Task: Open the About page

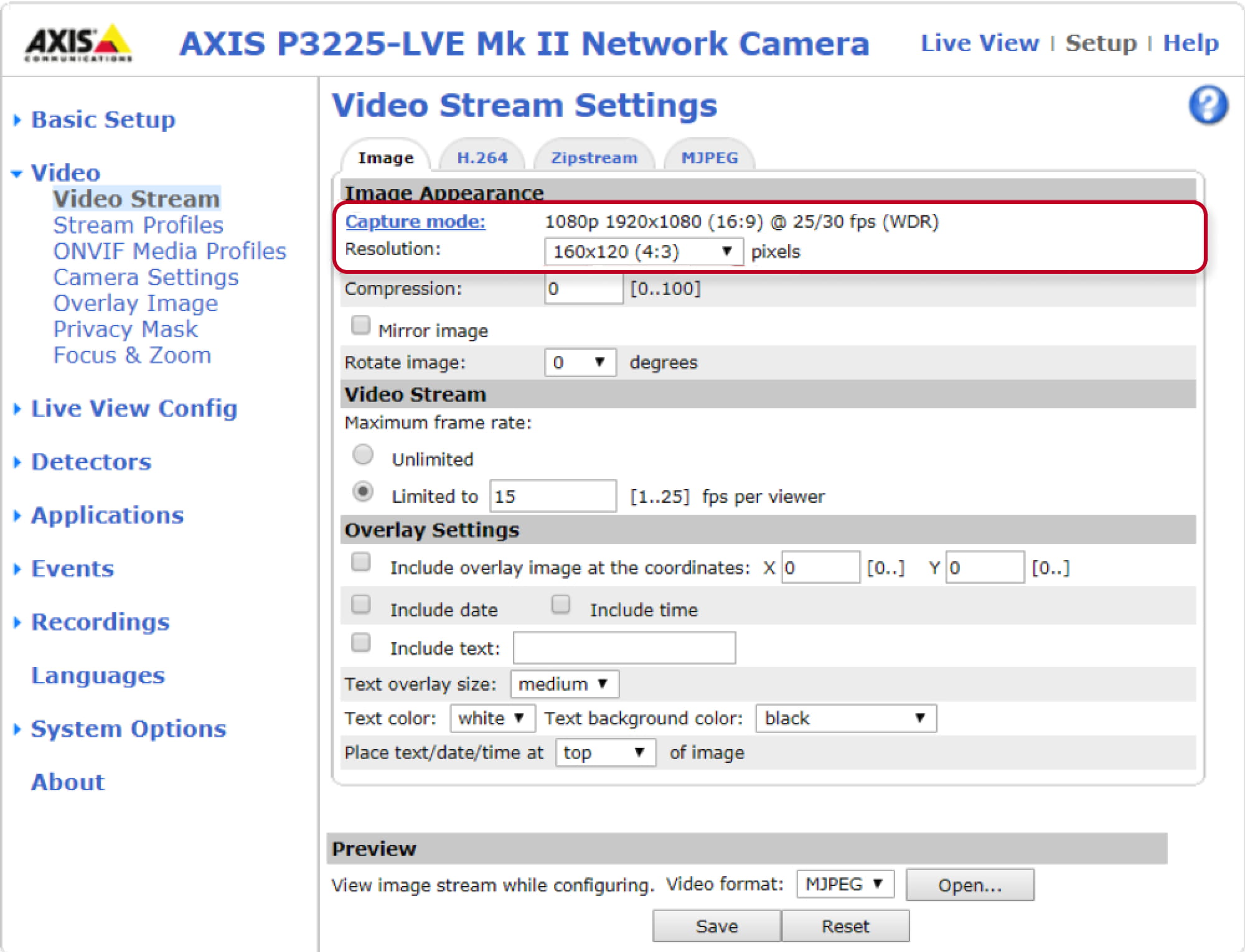Action: pos(68,782)
